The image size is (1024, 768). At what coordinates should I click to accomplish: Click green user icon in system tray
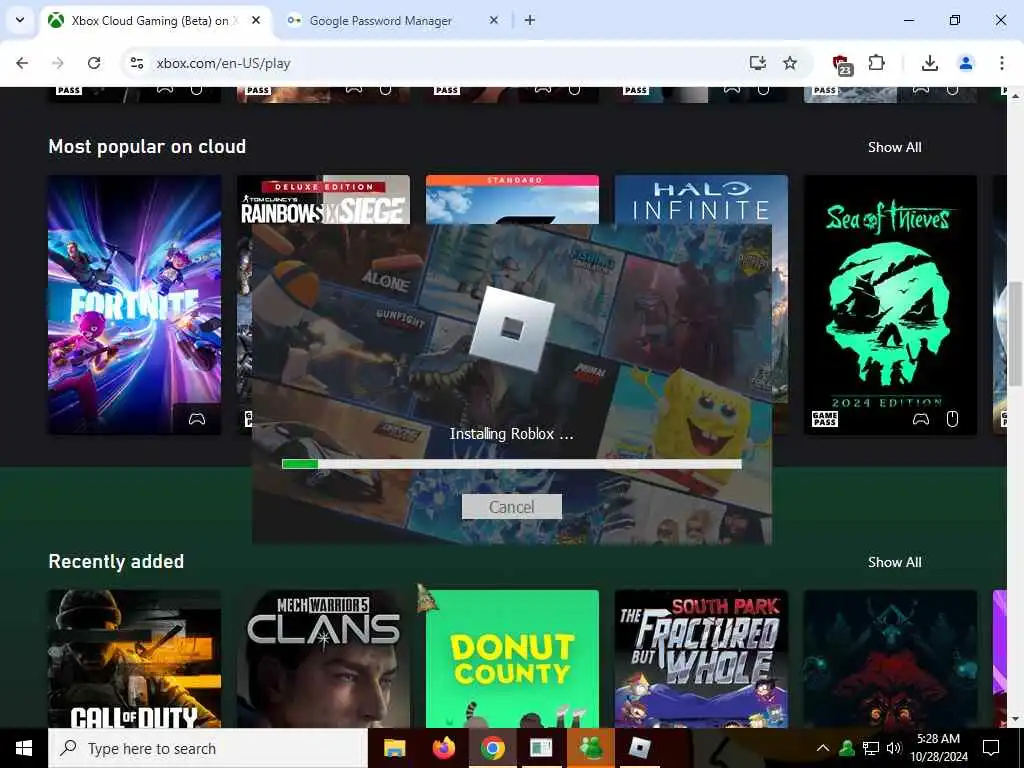click(x=847, y=748)
